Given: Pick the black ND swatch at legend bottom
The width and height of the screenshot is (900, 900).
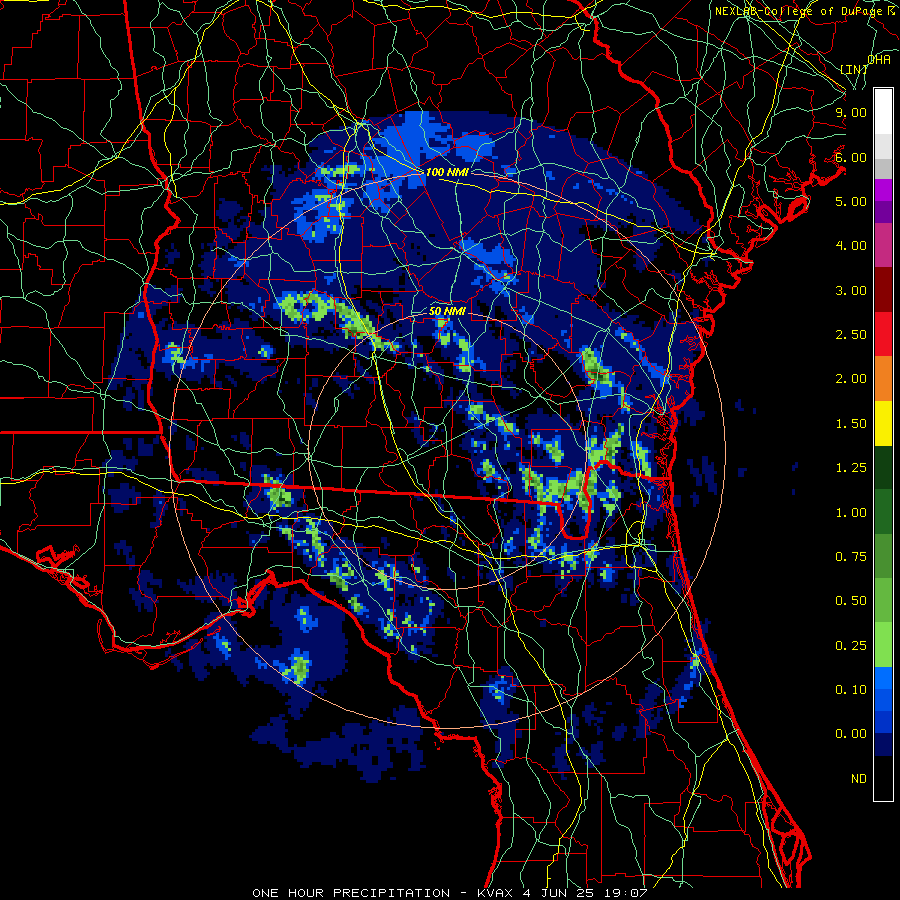Looking at the screenshot, I should [x=883, y=778].
